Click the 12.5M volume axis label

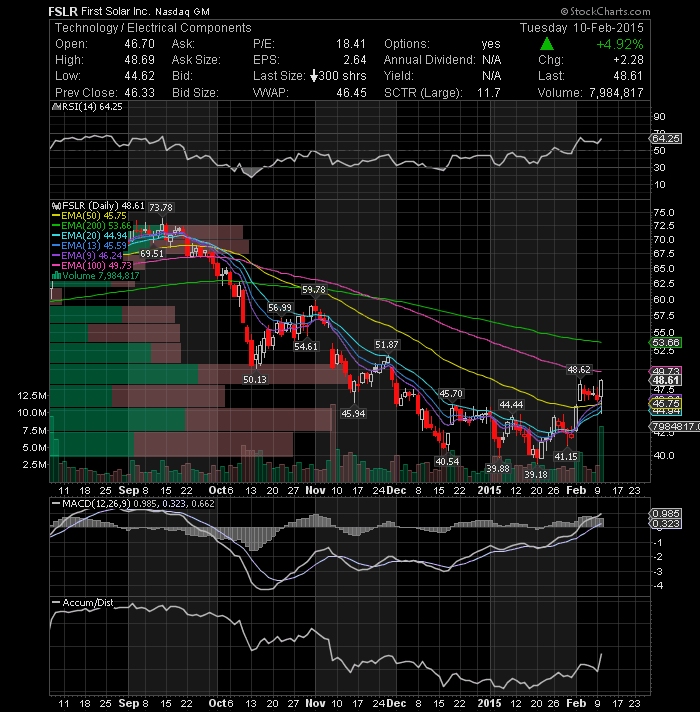[32, 396]
